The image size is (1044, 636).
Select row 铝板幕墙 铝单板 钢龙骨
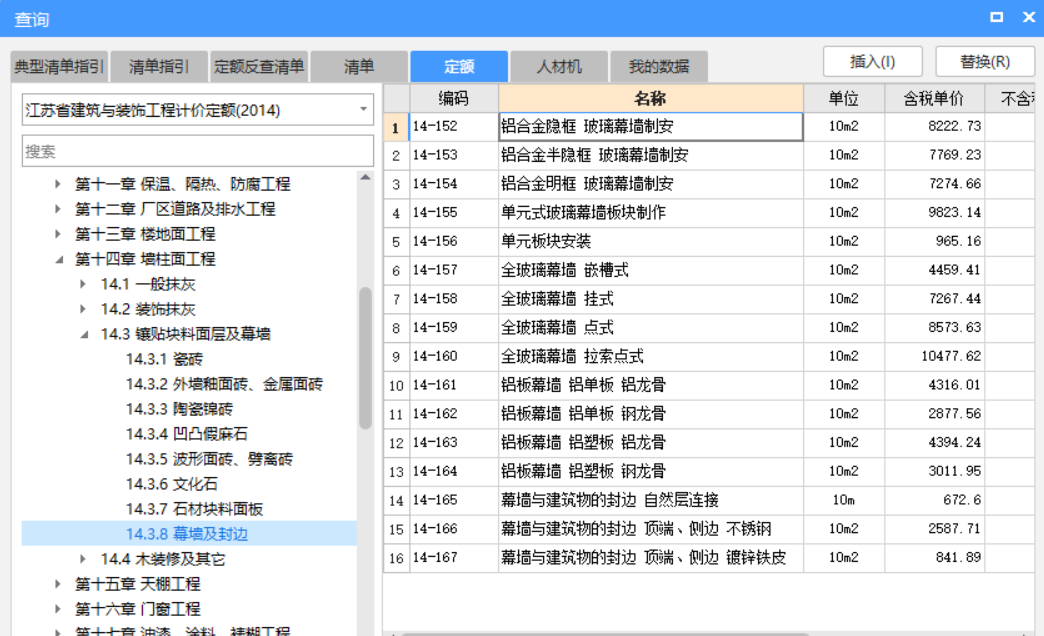click(651, 414)
